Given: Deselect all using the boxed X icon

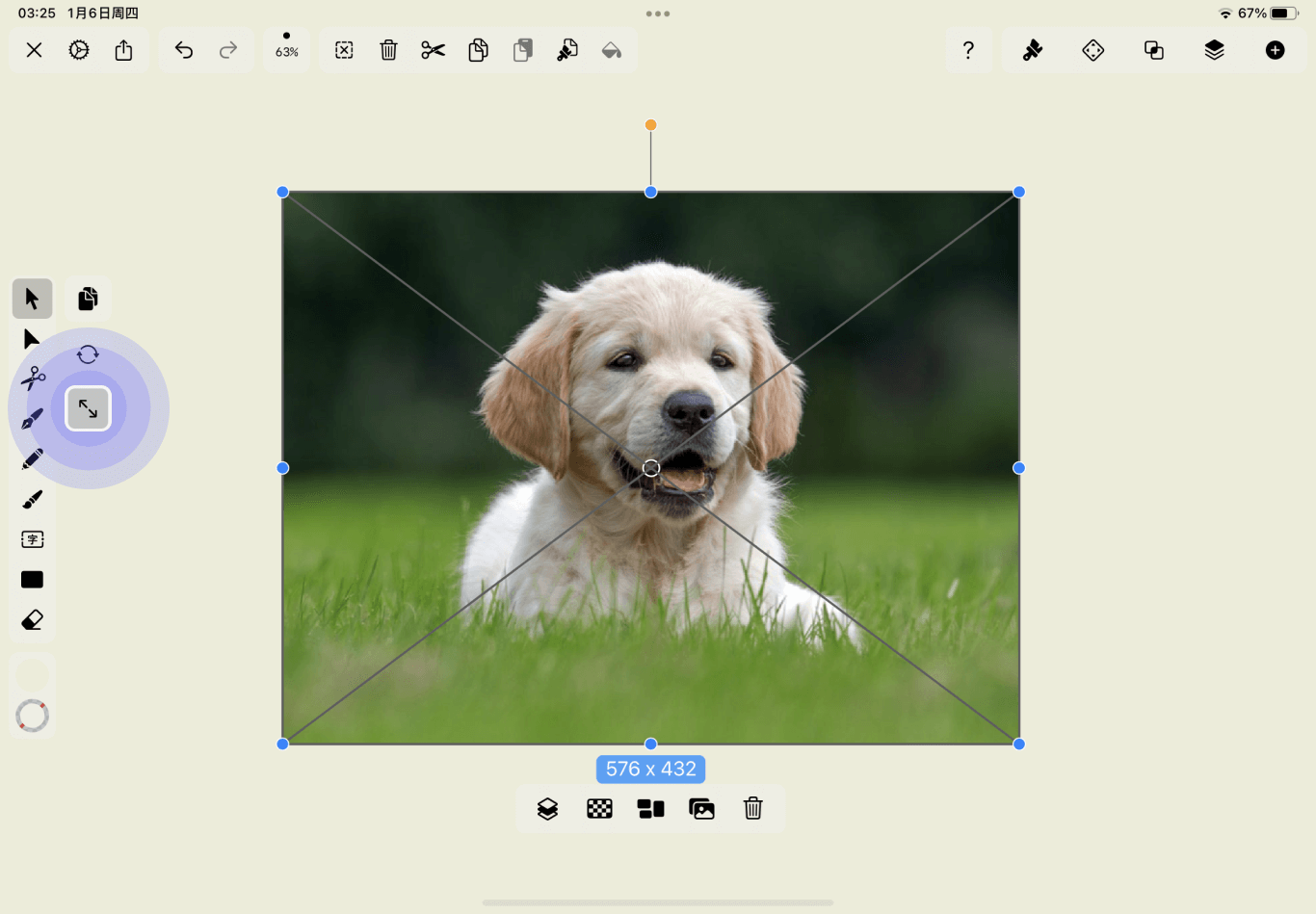Looking at the screenshot, I should (x=344, y=50).
